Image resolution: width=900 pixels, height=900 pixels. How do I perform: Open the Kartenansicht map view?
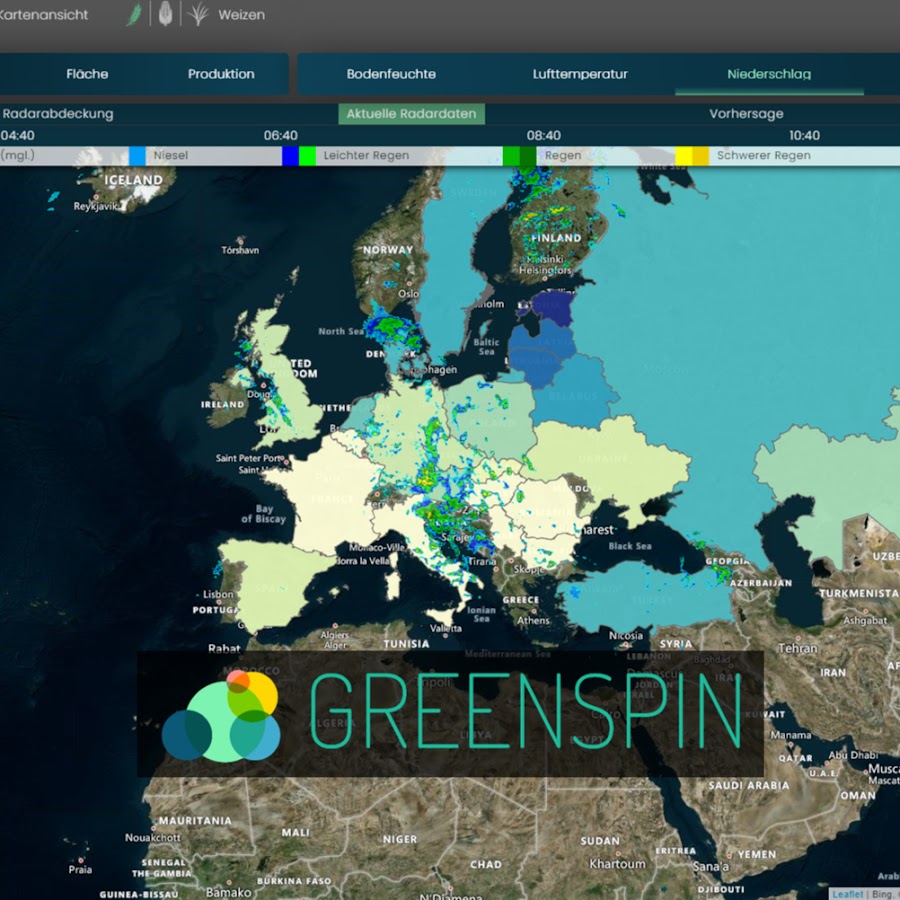(x=44, y=15)
